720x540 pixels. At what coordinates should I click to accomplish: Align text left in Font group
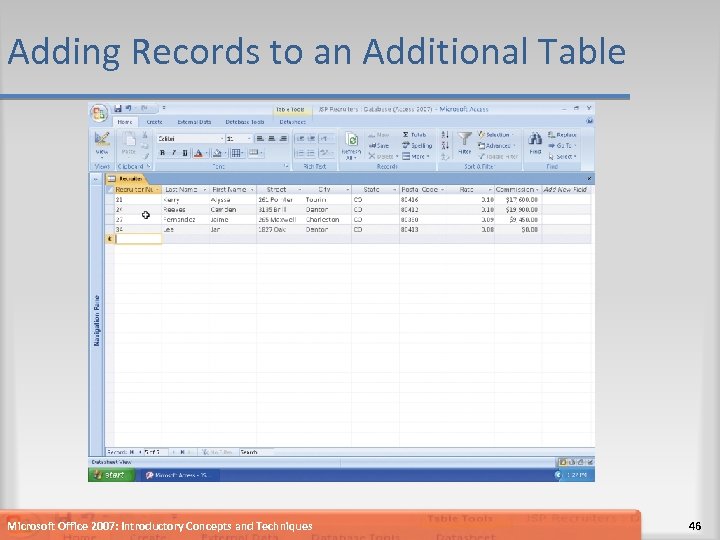pyautogui.click(x=260, y=138)
